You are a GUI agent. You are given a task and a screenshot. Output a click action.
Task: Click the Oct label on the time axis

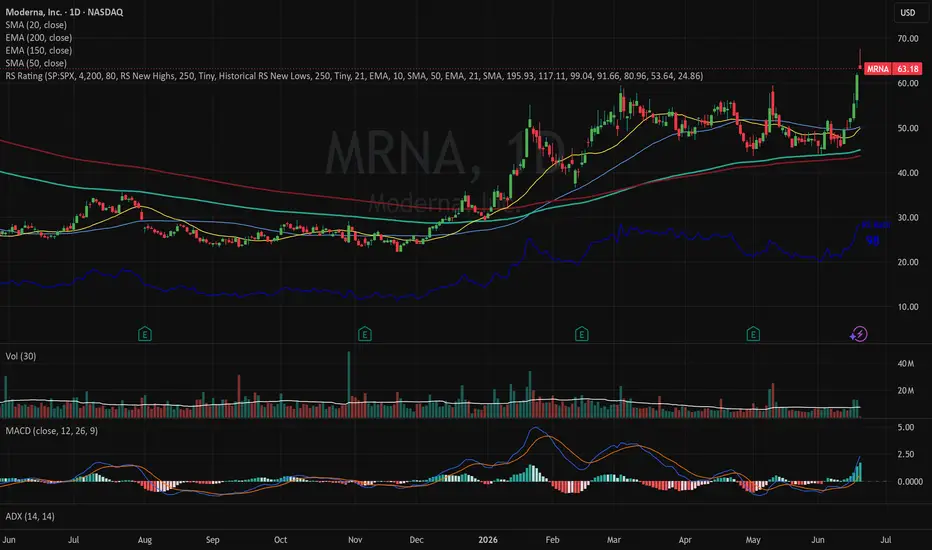[281, 540]
